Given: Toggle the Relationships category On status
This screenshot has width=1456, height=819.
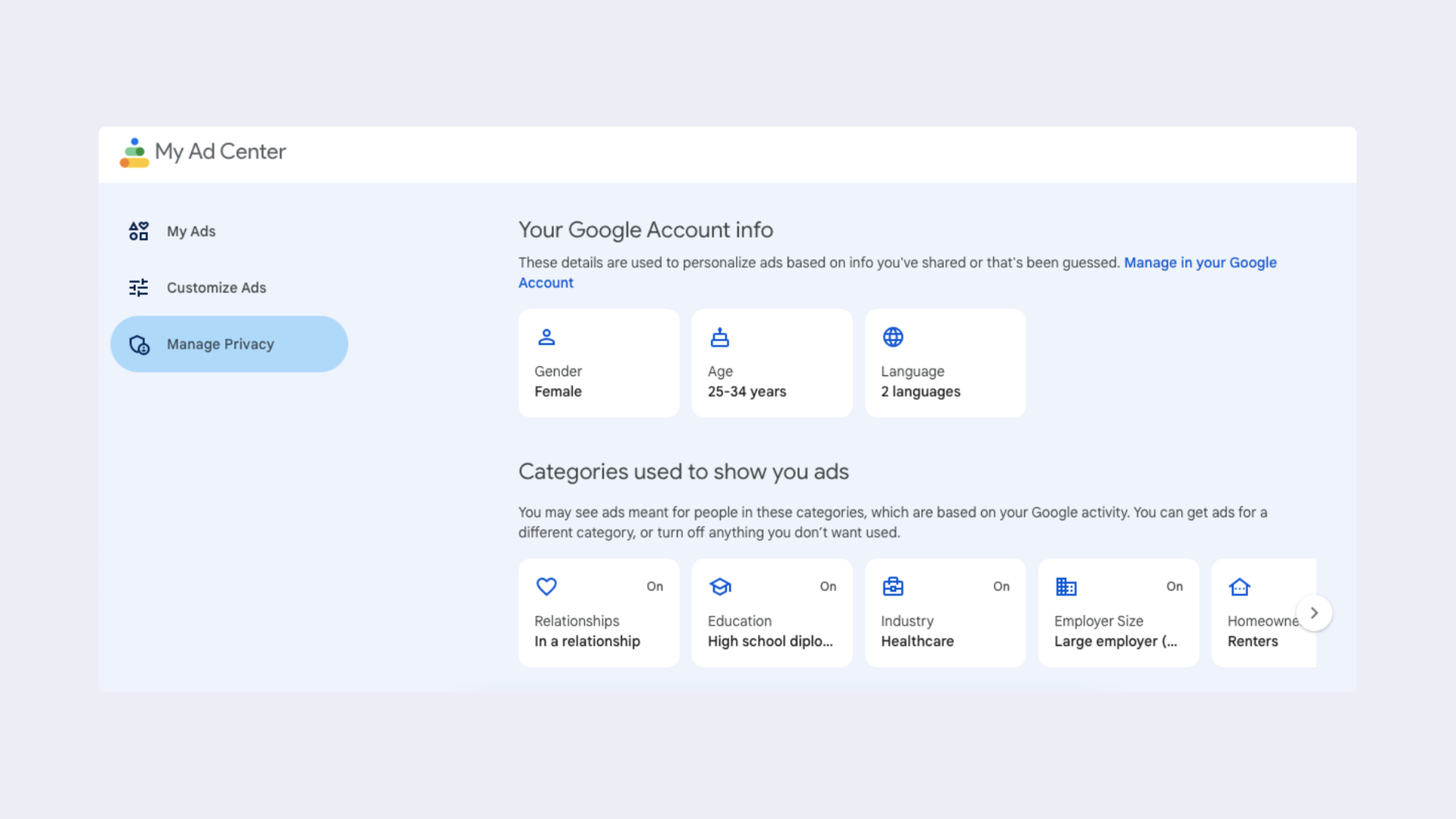Looking at the screenshot, I should click(x=654, y=587).
